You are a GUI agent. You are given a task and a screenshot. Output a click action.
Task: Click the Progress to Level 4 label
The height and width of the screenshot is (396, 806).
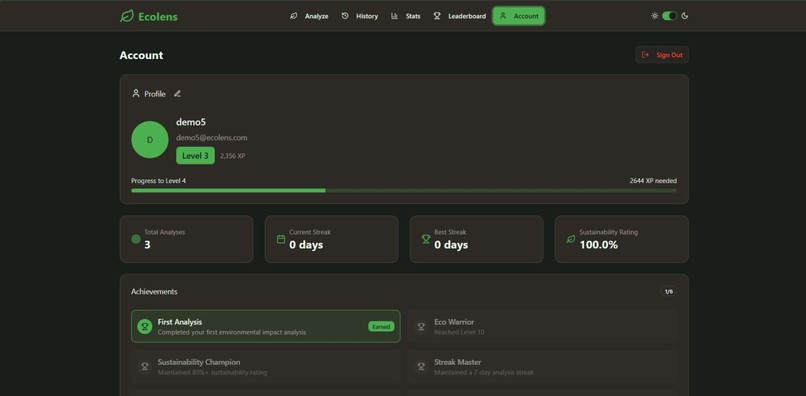coord(158,181)
